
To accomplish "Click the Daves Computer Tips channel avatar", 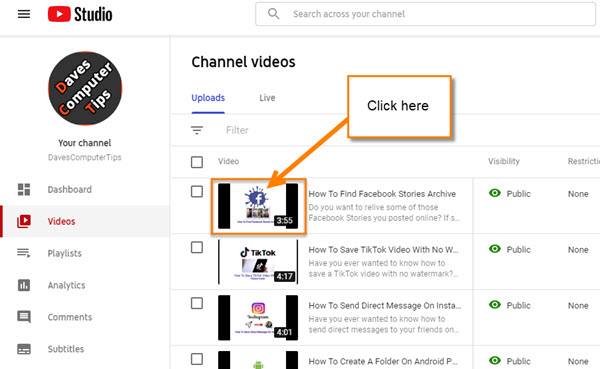I will 85,88.
